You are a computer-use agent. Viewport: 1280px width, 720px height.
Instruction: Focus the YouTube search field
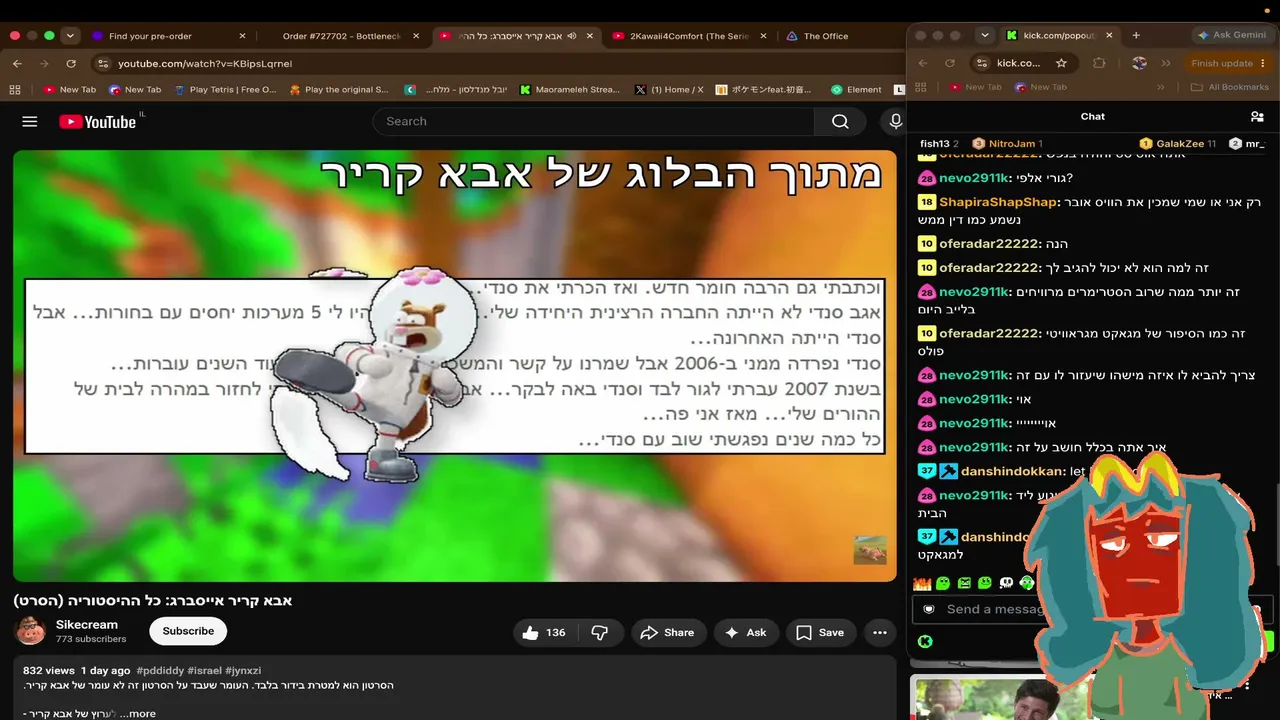[x=594, y=122]
